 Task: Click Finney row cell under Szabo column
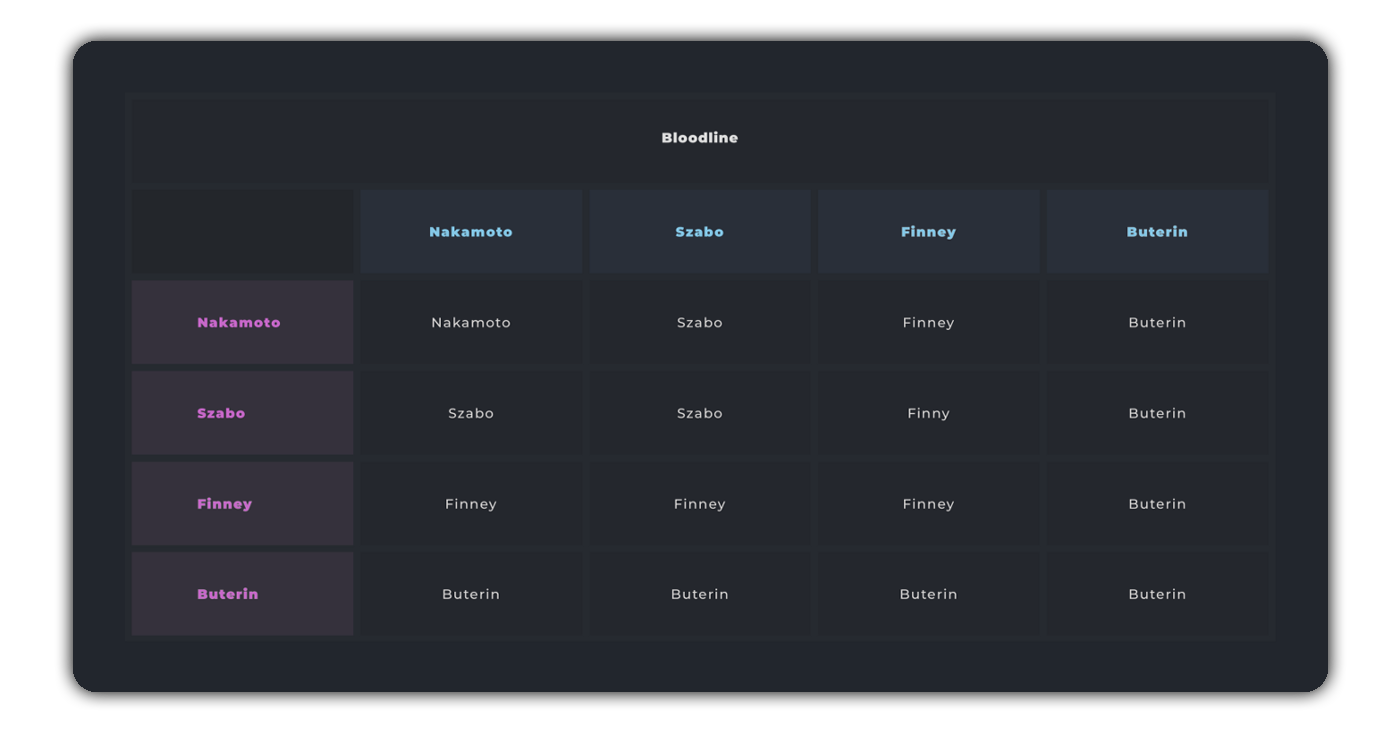coord(700,504)
